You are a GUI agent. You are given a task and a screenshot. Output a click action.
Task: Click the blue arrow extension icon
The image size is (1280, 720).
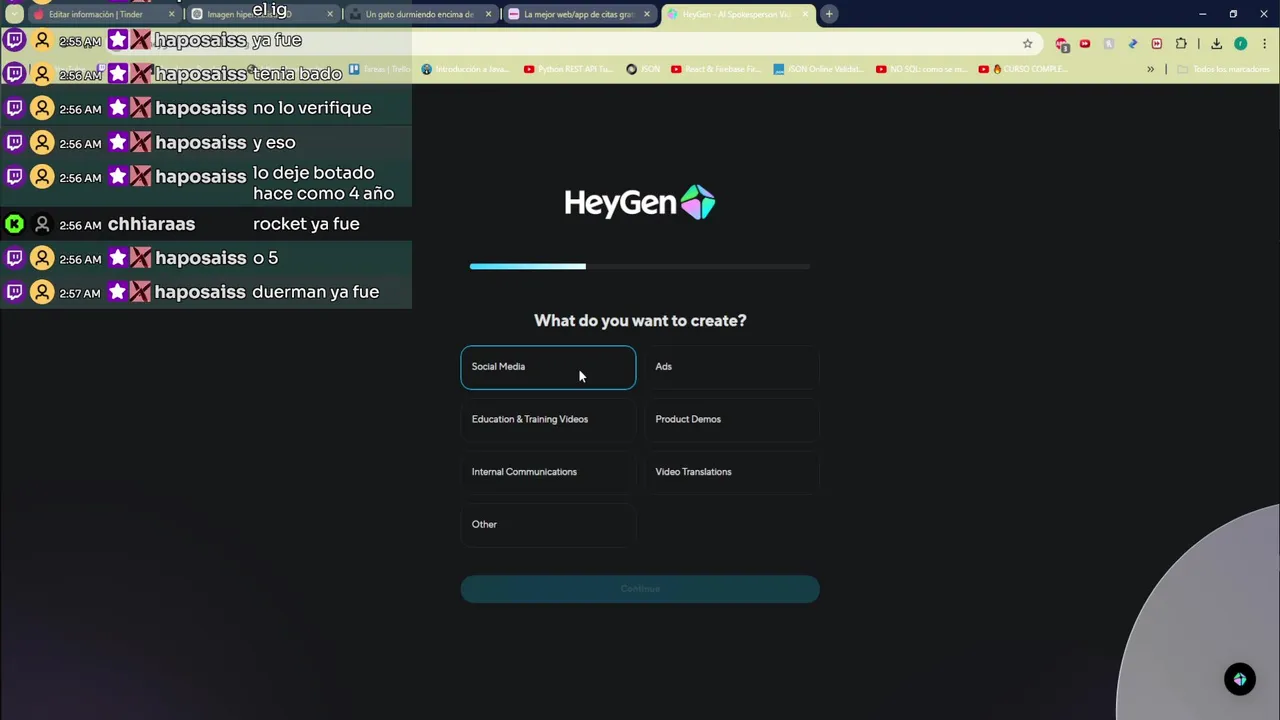click(x=1133, y=44)
